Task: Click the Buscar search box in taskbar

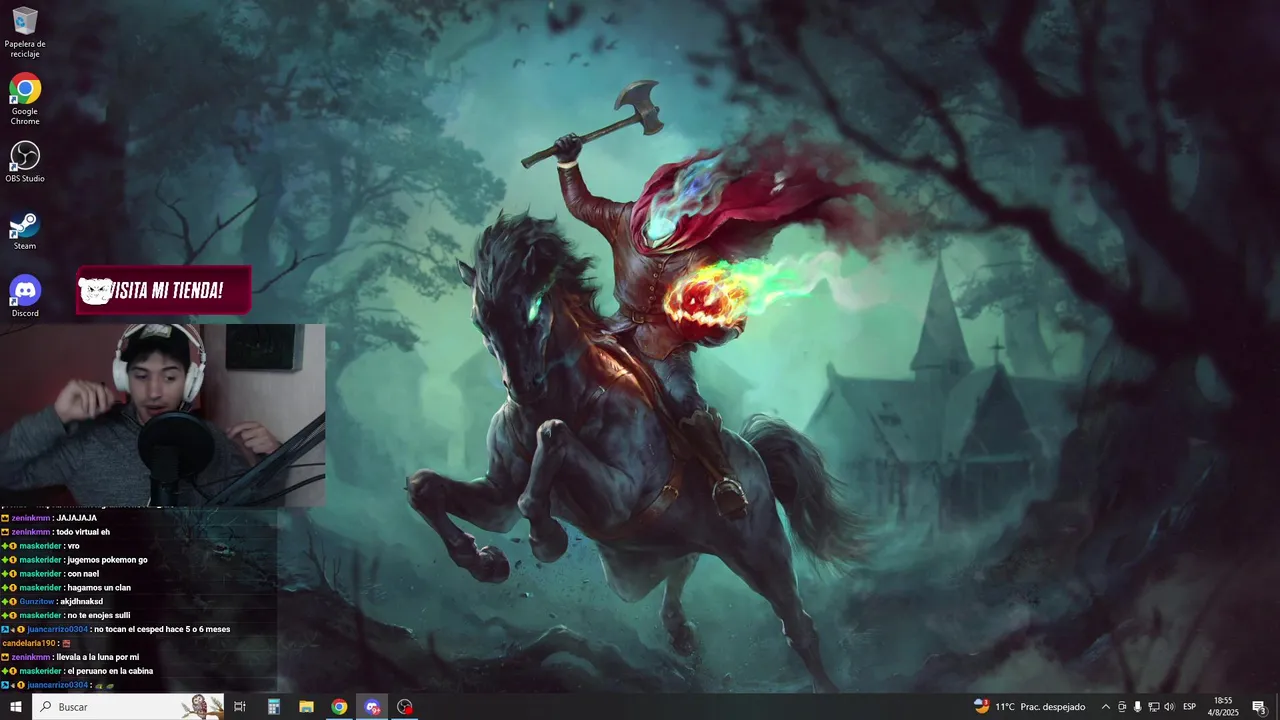Action: coord(128,707)
